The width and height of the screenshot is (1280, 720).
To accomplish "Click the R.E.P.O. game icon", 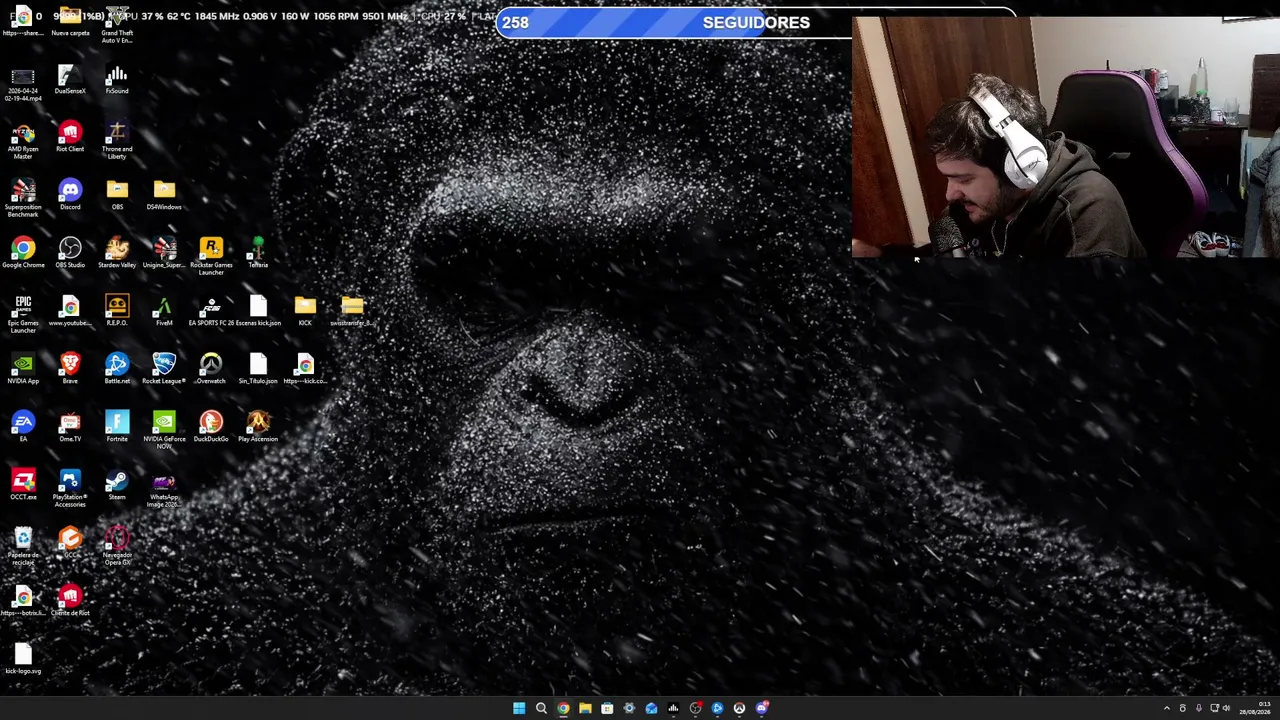I will (117, 308).
